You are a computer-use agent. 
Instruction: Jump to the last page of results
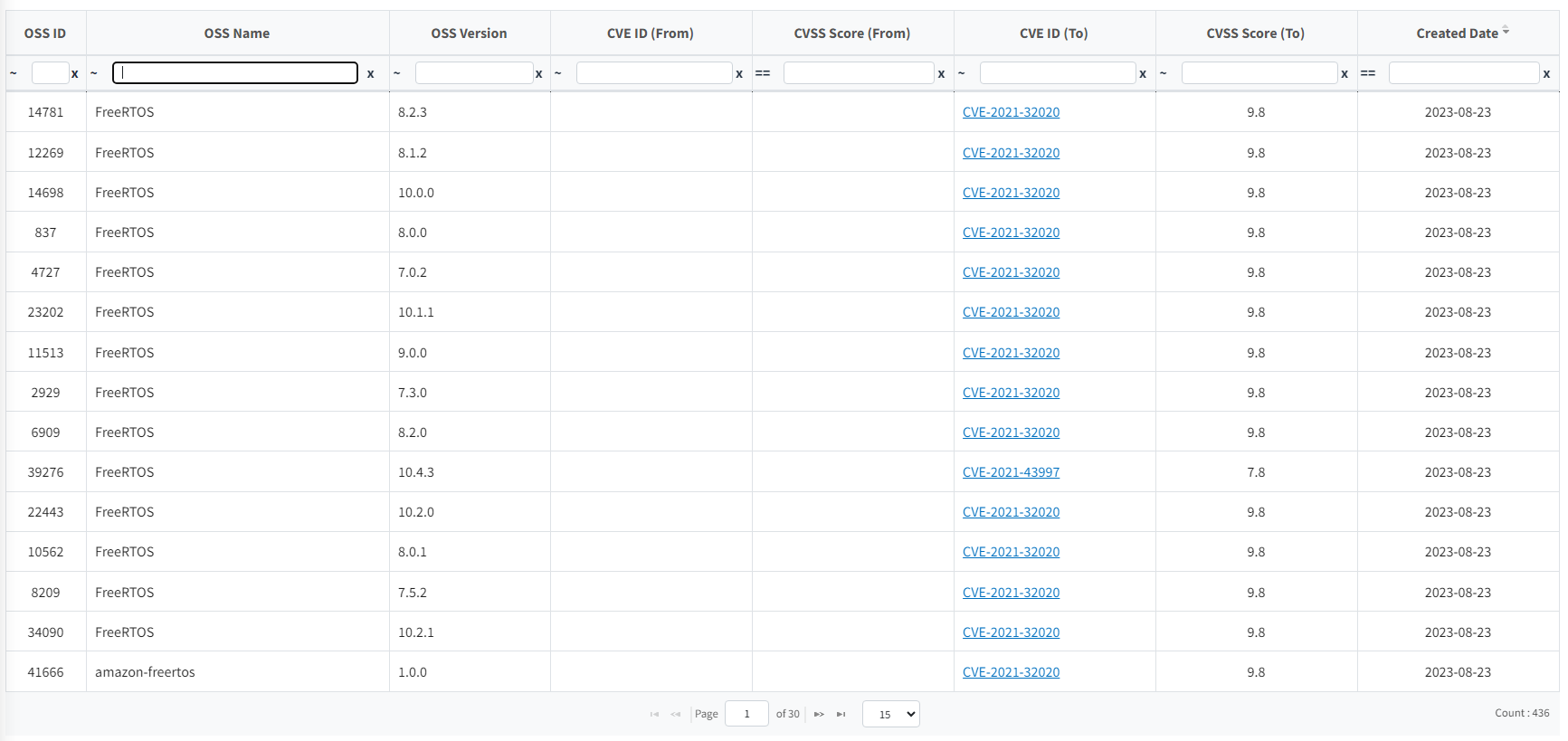tap(841, 715)
